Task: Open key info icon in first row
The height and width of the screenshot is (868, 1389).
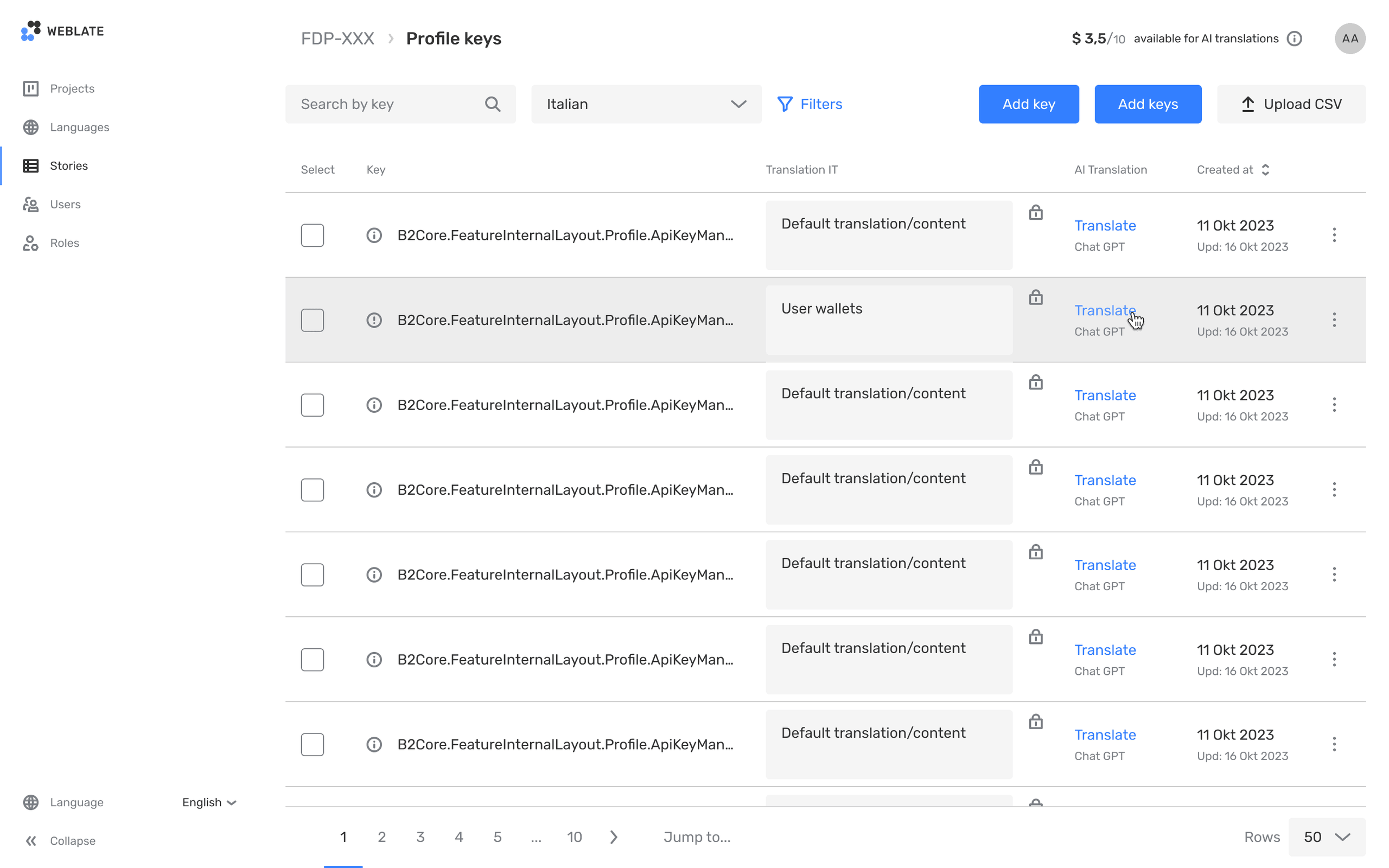Action: (374, 235)
